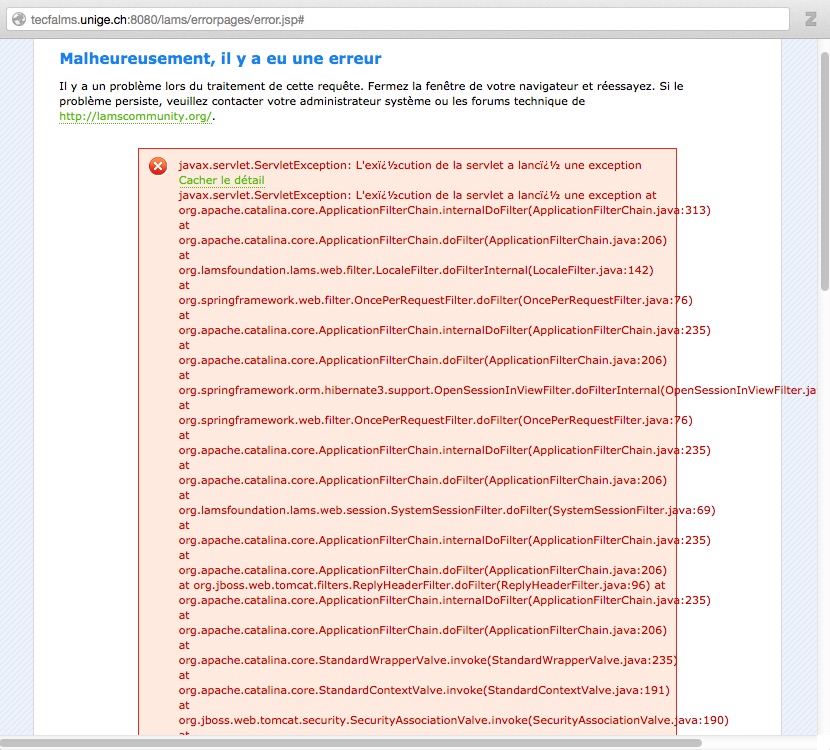This screenshot has width=830, height=750.
Task: Open the http://lamscommunity.org/ link
Action: (135, 116)
